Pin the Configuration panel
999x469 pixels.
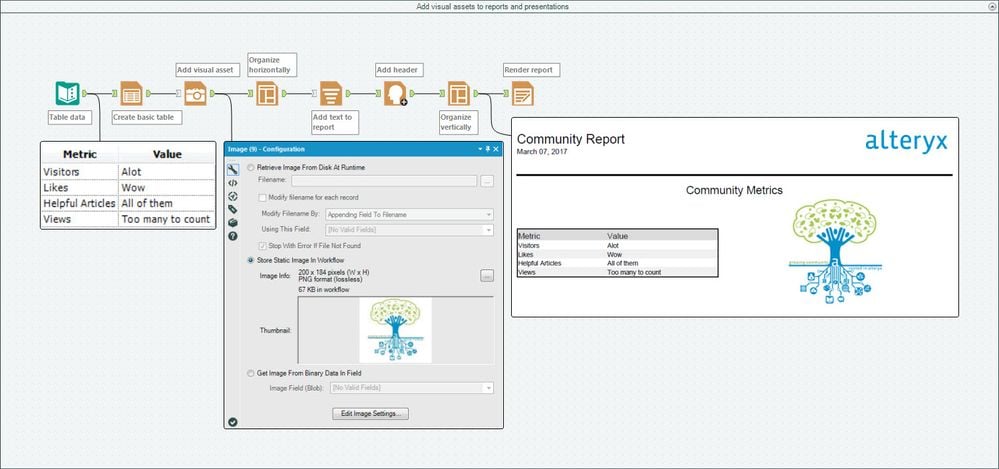click(488, 148)
